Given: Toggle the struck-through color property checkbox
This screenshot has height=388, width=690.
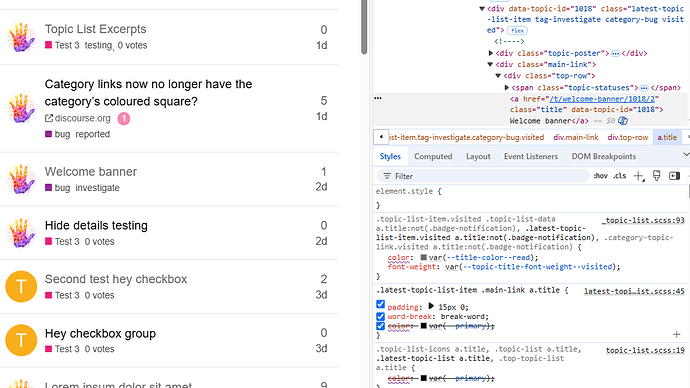Looking at the screenshot, I should tap(381, 326).
